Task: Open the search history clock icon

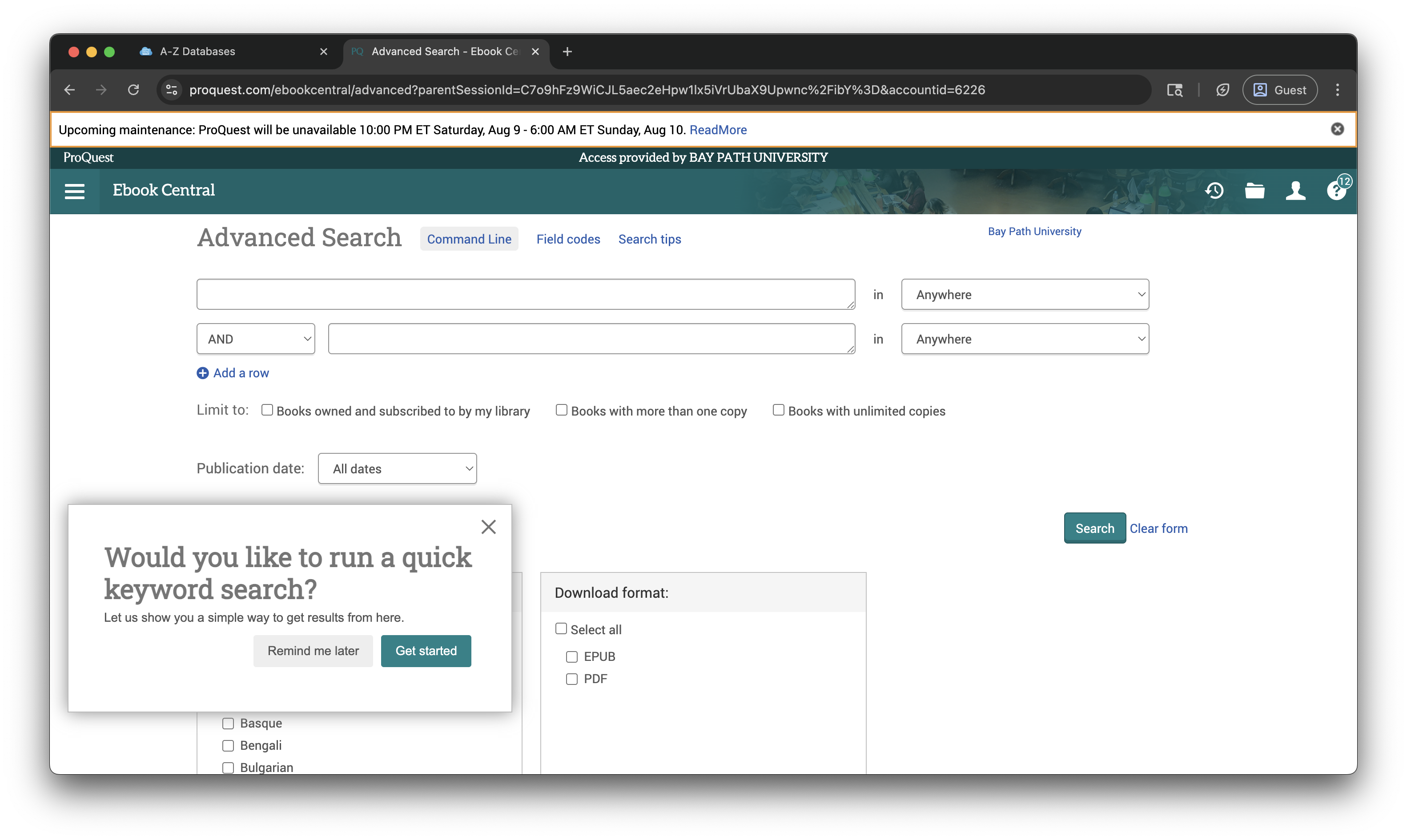Action: click(1214, 191)
